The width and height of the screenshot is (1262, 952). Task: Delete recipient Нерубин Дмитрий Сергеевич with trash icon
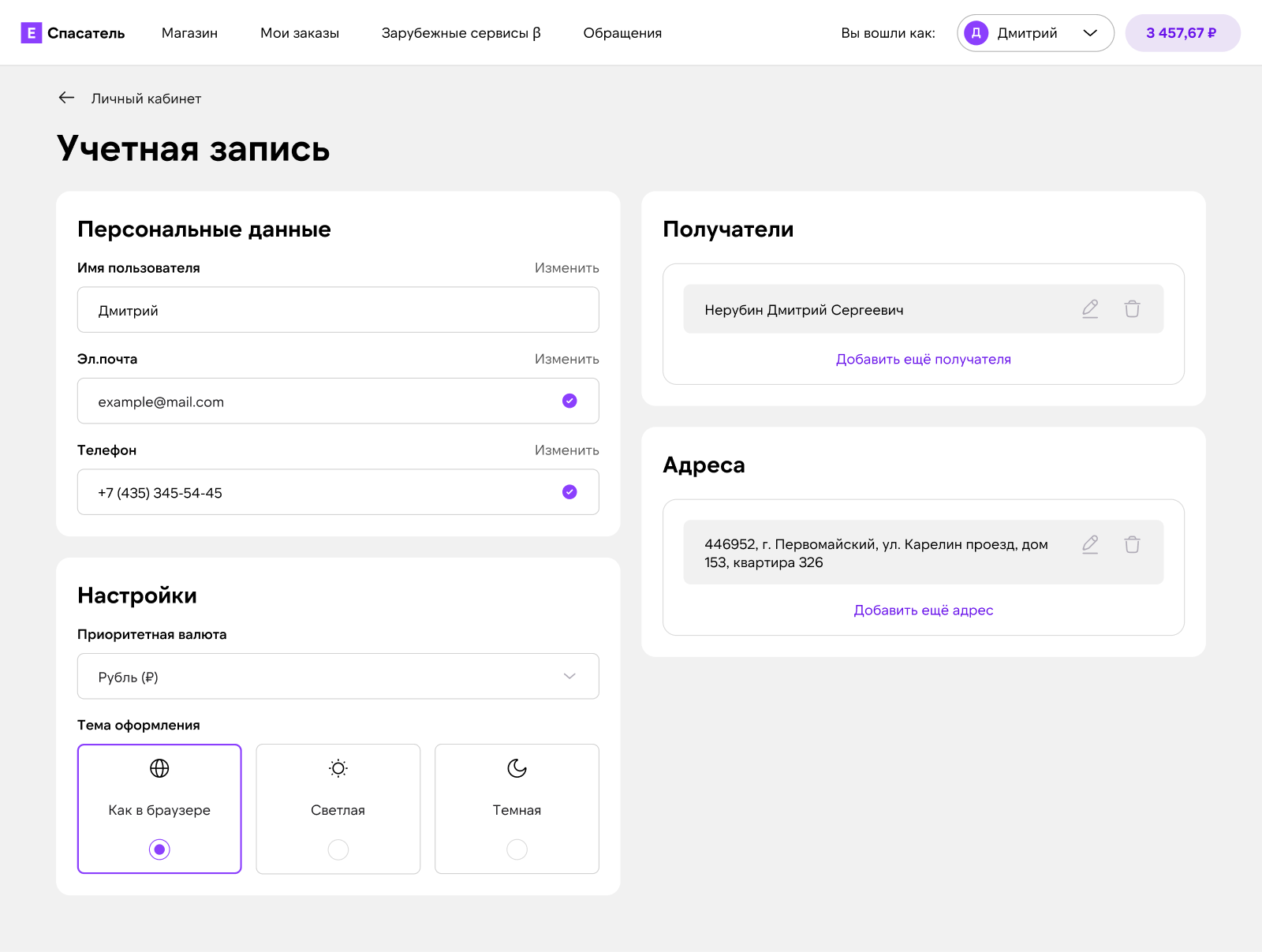pyautogui.click(x=1132, y=309)
